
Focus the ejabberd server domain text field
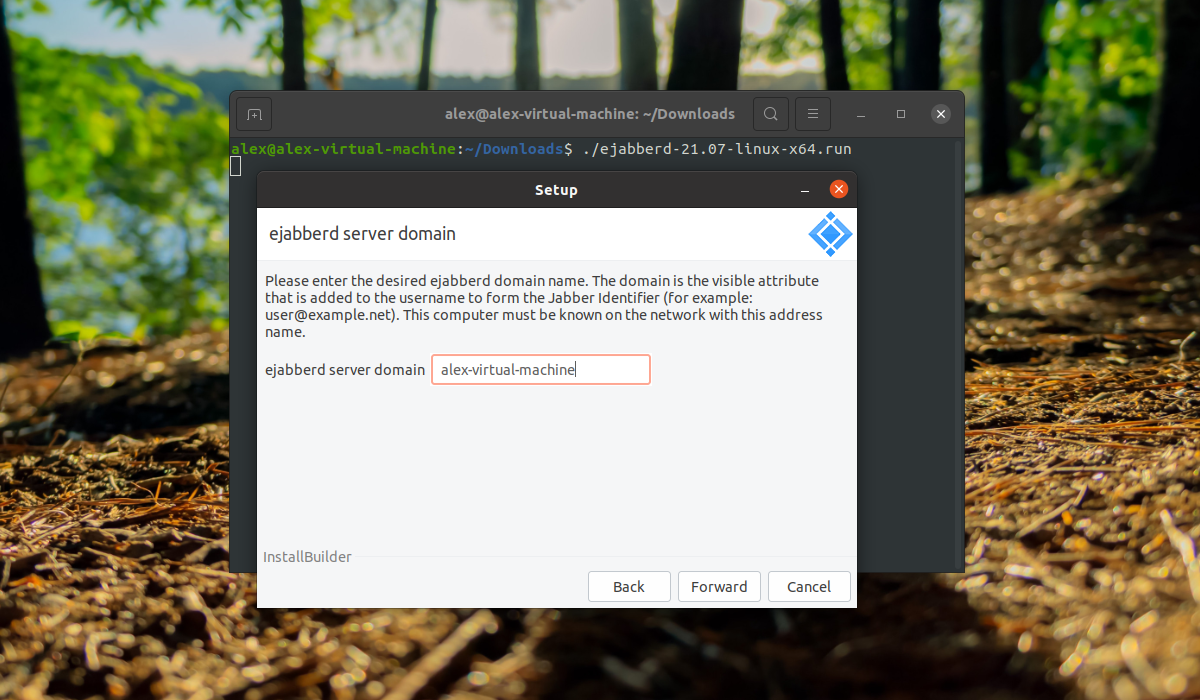(540, 370)
